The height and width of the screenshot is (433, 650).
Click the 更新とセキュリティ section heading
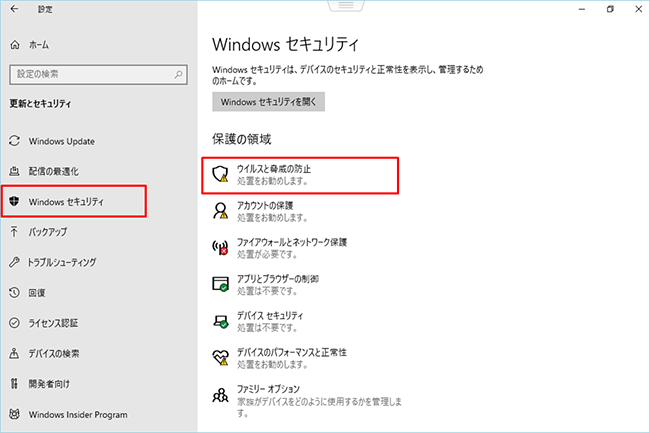tap(40, 104)
